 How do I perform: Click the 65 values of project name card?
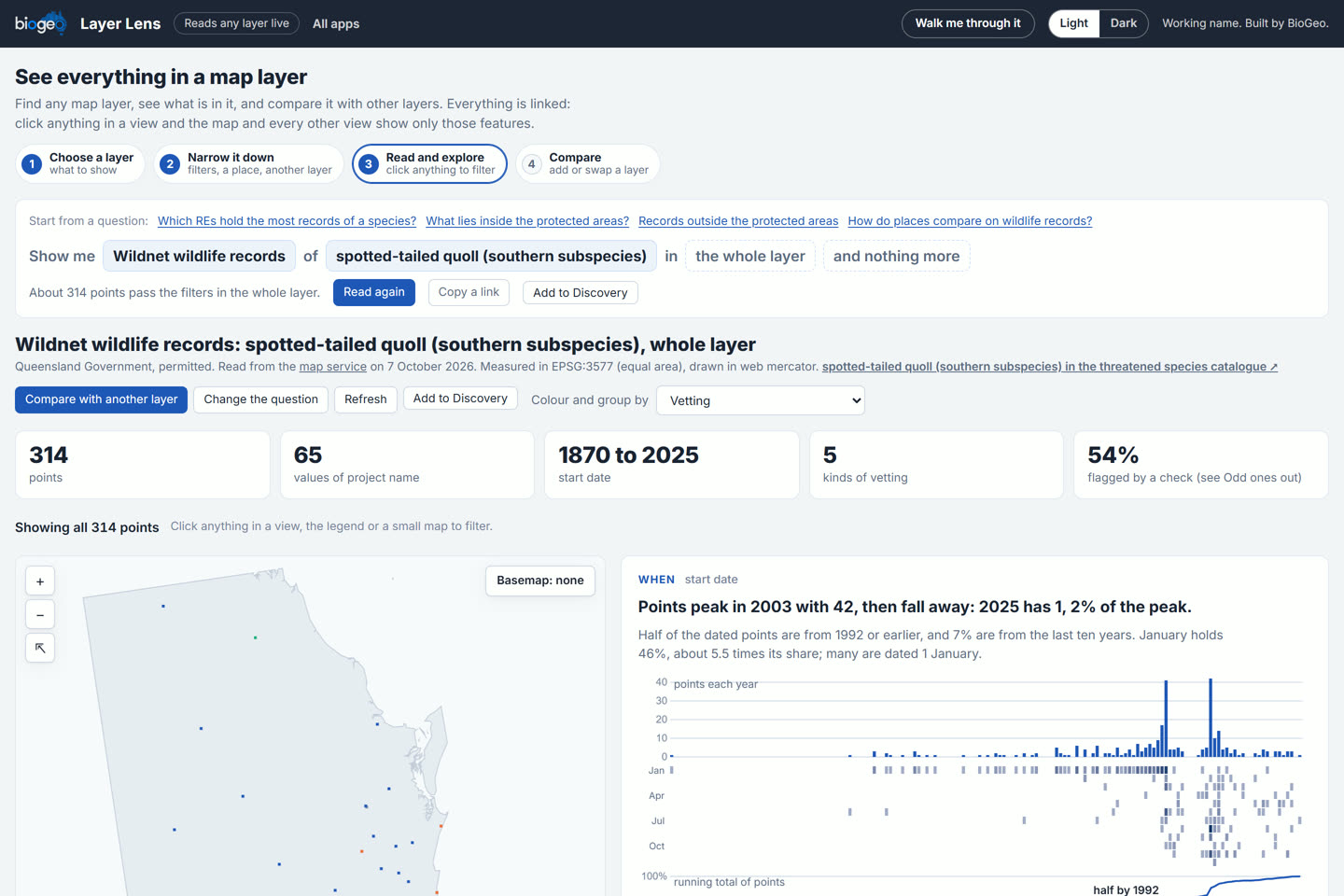[x=407, y=465]
